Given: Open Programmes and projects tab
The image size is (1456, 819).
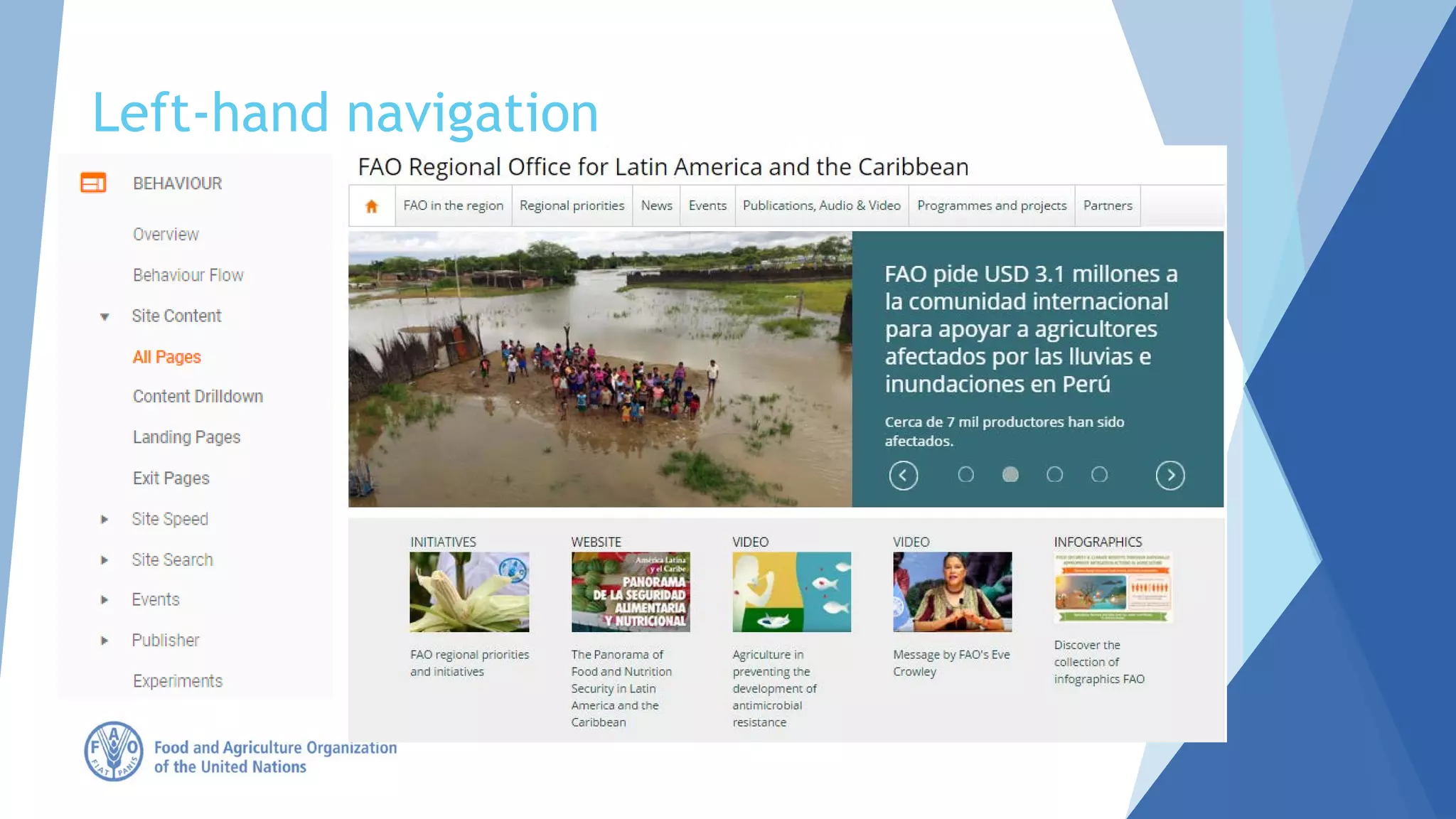Looking at the screenshot, I should (991, 205).
